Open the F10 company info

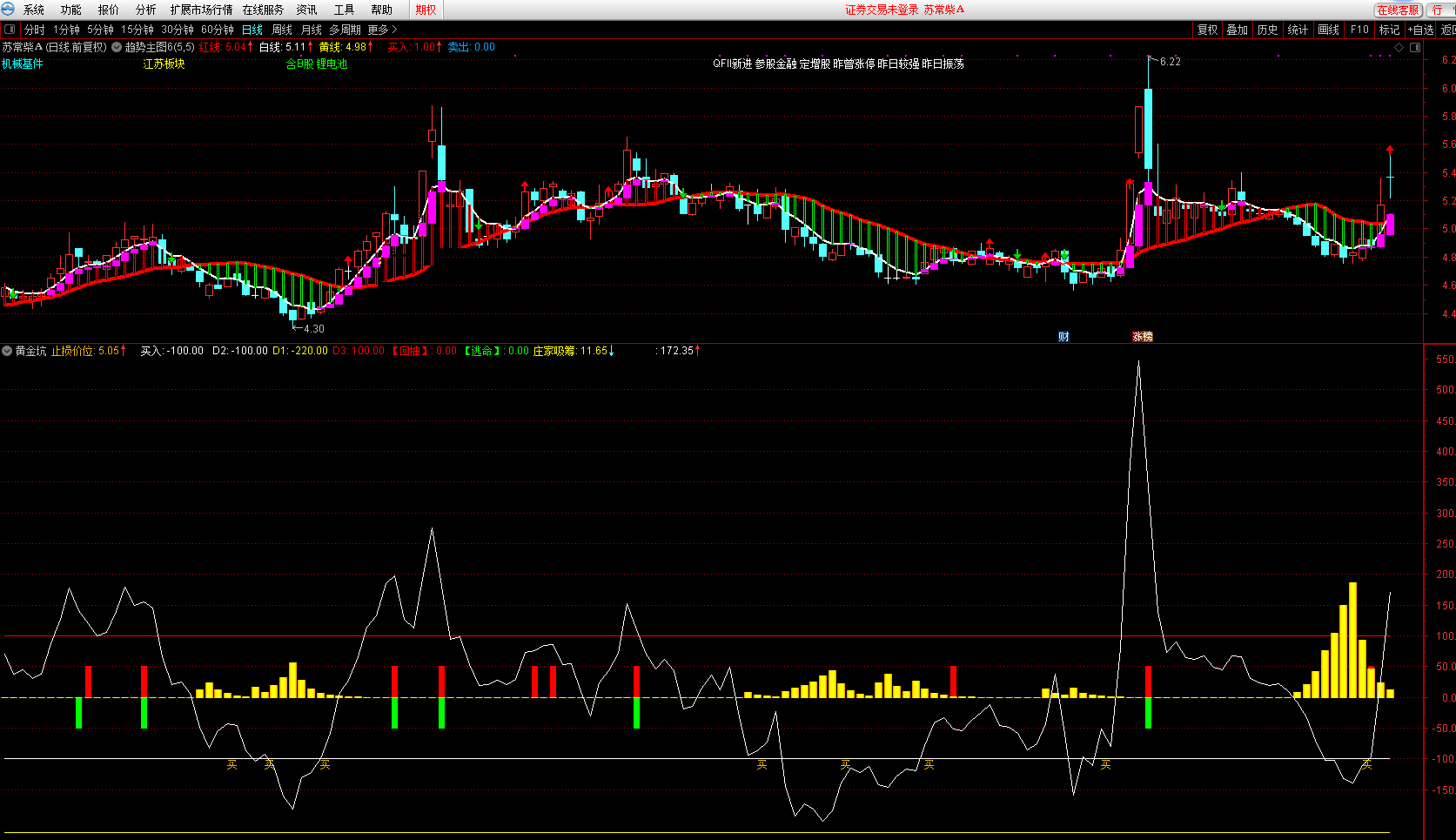click(x=1359, y=30)
